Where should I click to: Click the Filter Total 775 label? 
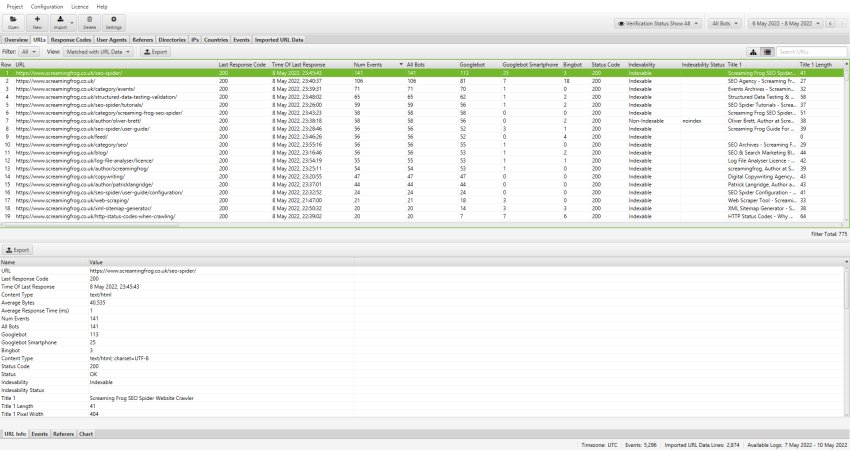tap(829, 234)
